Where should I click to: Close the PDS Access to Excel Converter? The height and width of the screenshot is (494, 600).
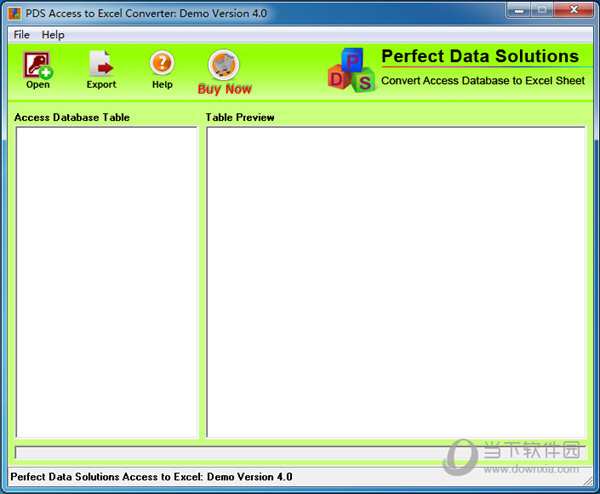pyautogui.click(x=573, y=10)
